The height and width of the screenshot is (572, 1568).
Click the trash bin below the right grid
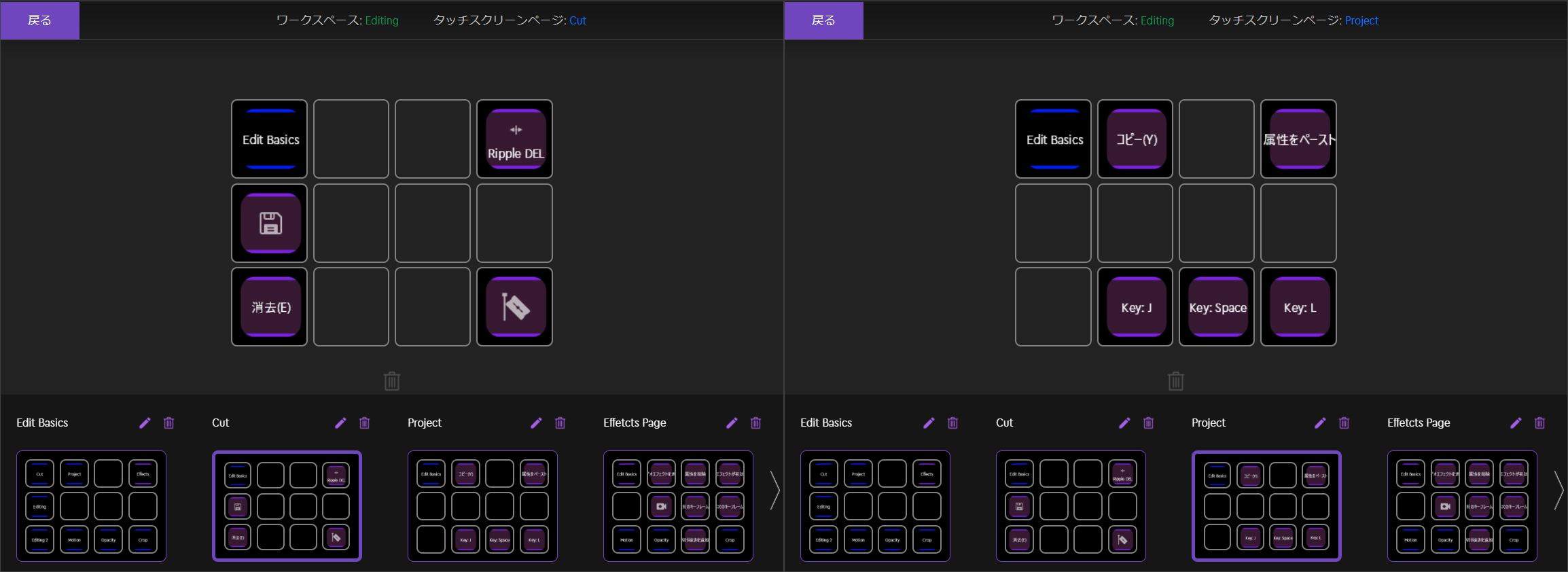[1176, 381]
